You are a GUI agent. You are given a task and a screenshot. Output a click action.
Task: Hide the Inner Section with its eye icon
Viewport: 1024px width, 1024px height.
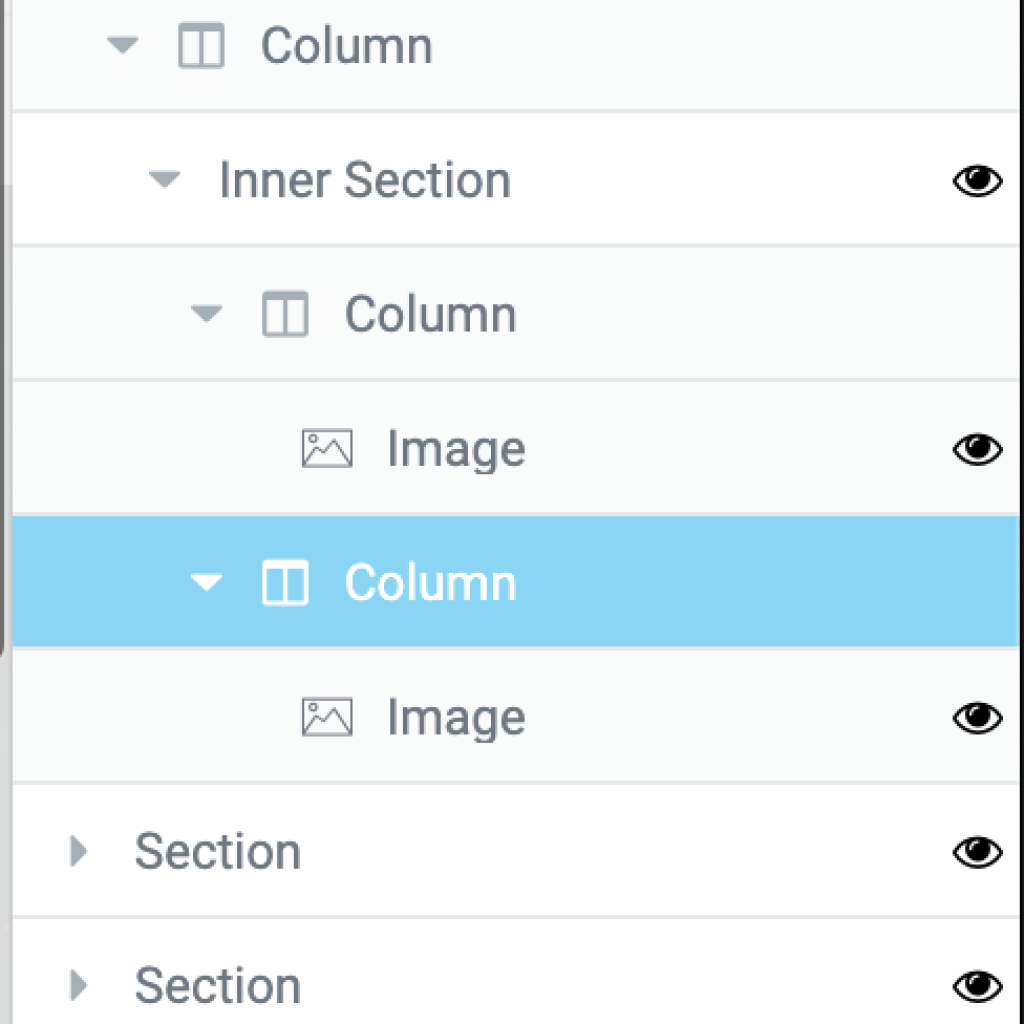(977, 181)
